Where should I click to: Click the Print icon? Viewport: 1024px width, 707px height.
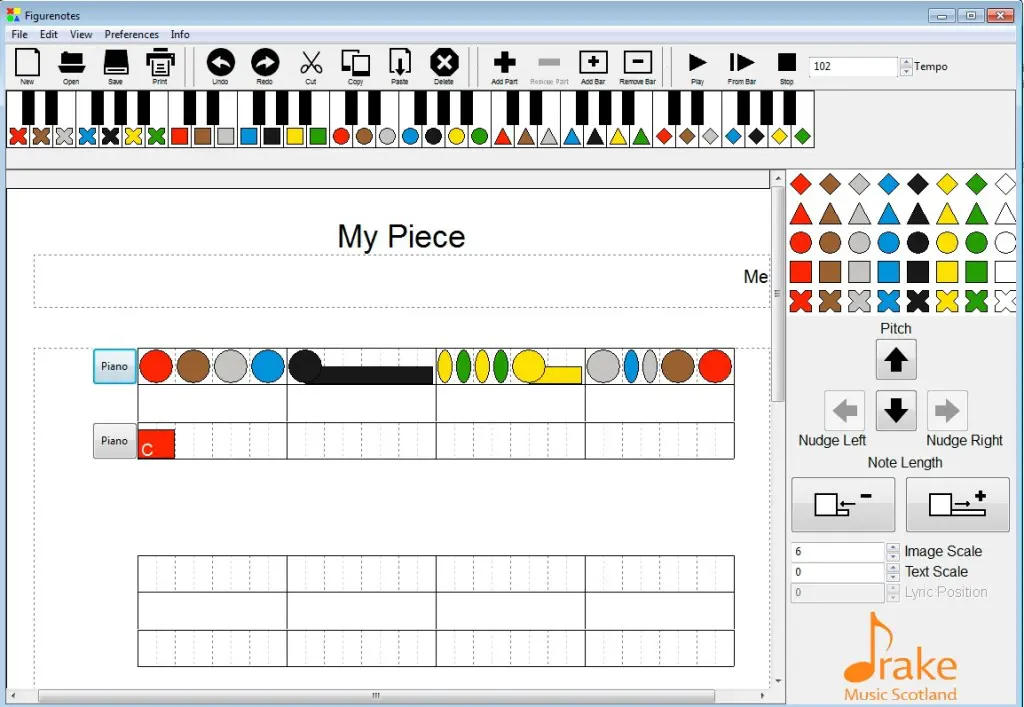(160, 63)
